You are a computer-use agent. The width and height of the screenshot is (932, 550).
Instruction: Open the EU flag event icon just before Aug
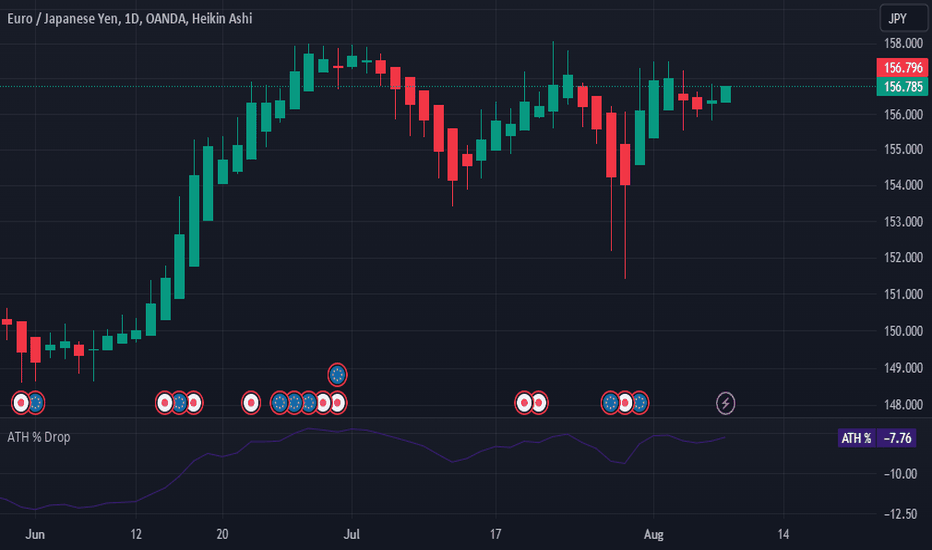coord(640,403)
